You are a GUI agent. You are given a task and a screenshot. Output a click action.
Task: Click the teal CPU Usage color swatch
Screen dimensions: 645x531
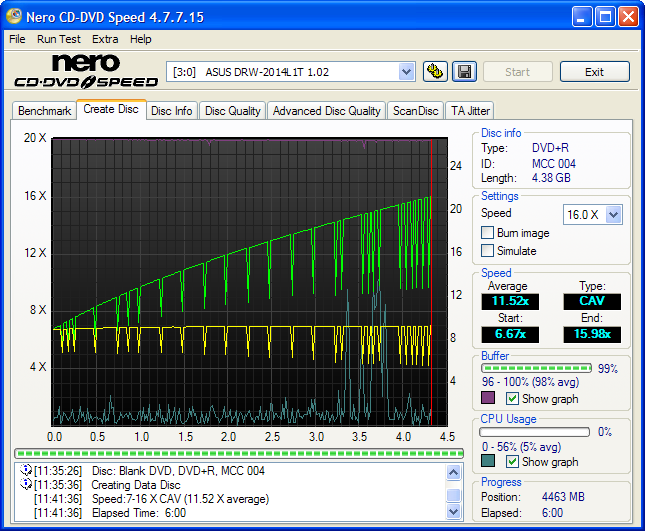[x=488, y=462]
